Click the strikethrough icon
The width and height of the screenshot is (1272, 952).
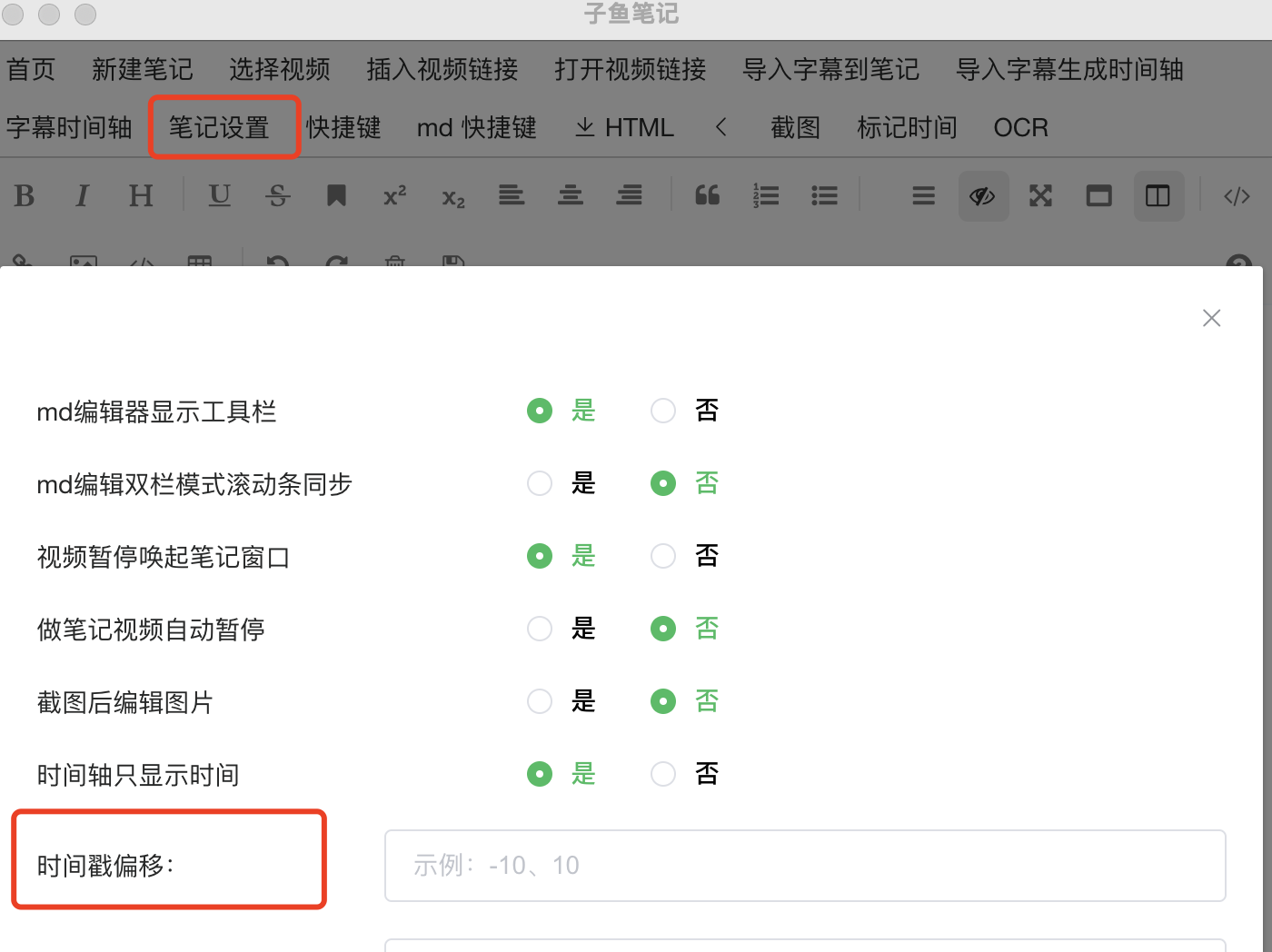coord(278,196)
